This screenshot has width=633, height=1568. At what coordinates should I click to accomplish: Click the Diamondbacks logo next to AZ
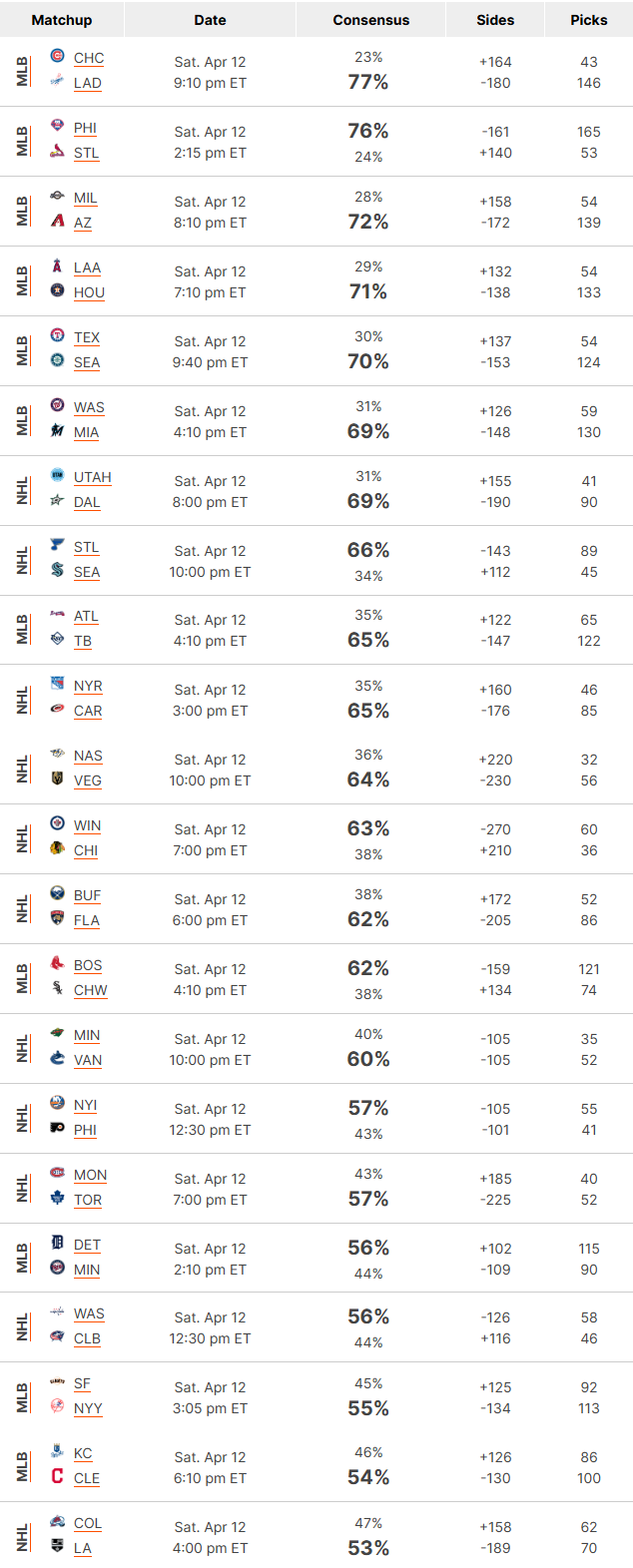point(57,221)
